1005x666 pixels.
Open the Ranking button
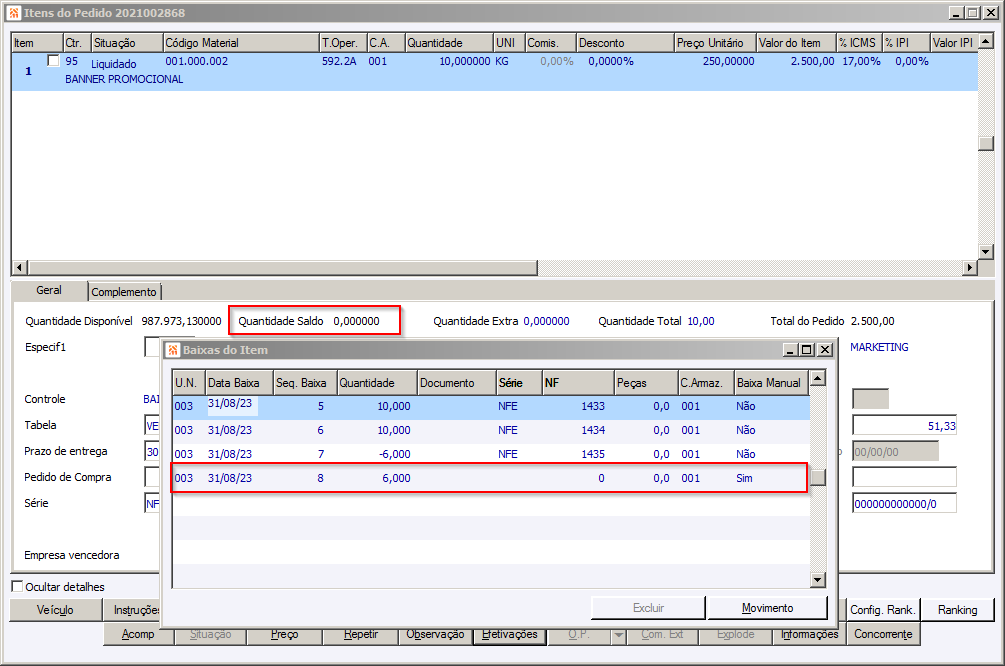[957, 610]
